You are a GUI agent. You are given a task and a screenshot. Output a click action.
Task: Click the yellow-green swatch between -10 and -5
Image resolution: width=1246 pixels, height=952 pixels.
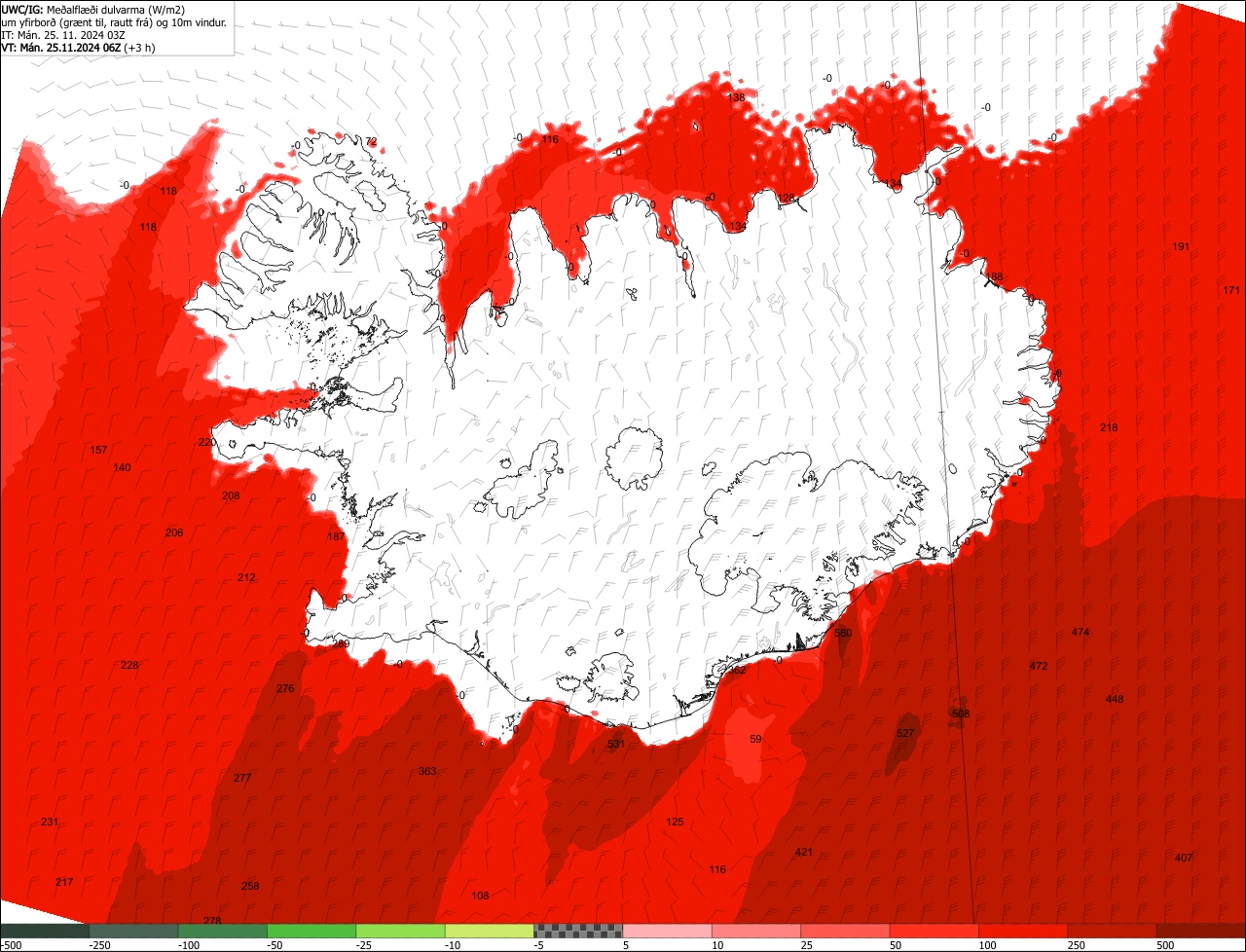point(490,931)
